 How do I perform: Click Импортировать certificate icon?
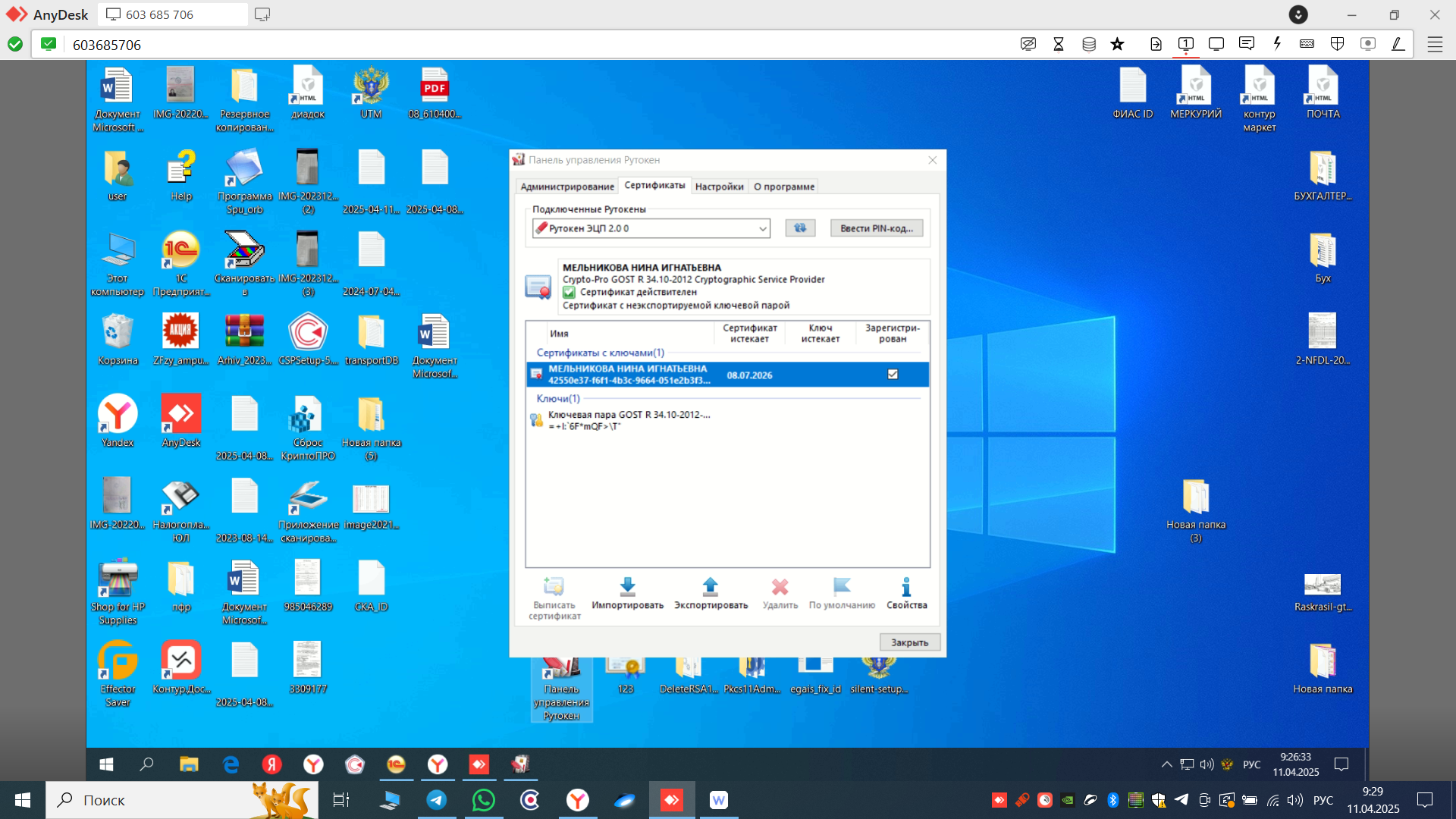pos(627,593)
